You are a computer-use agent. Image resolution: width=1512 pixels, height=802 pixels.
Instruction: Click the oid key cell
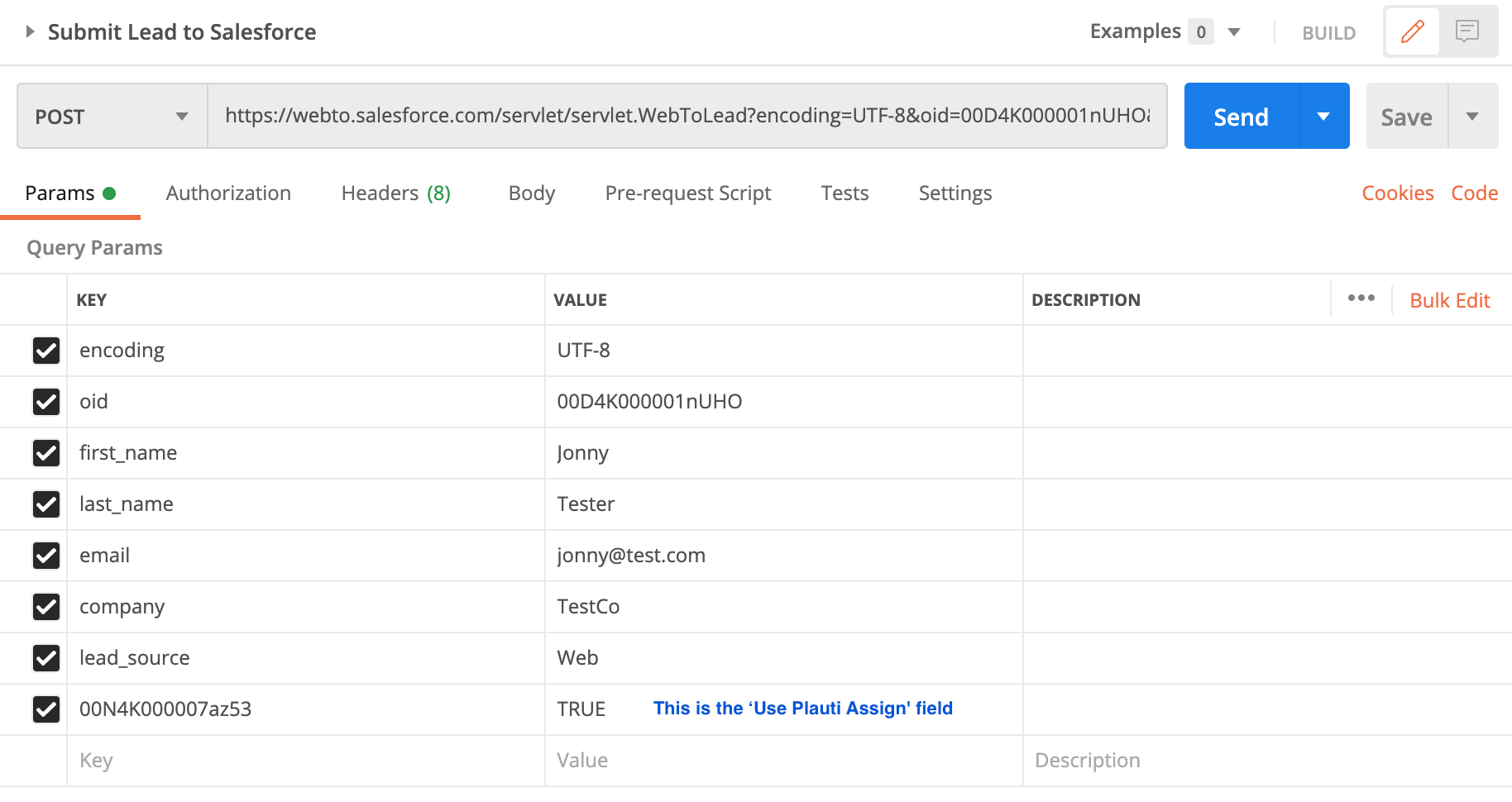[x=306, y=402]
